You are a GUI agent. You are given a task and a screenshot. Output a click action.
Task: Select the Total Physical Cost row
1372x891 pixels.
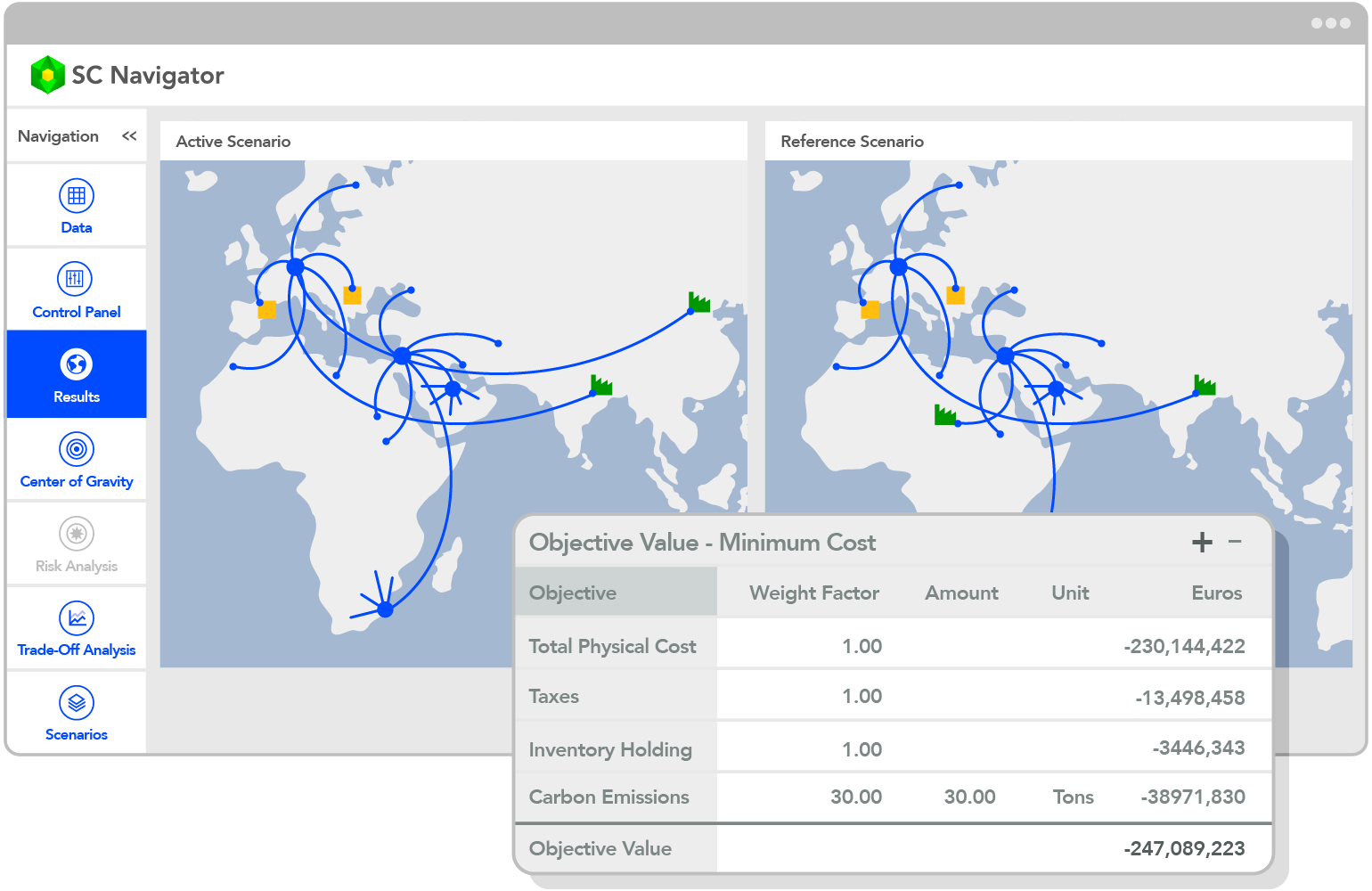[x=613, y=647]
